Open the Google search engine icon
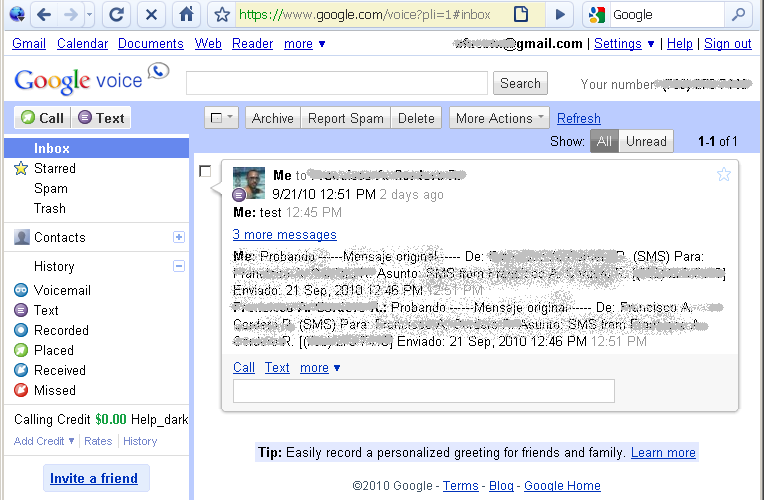Image resolution: width=764 pixels, height=500 pixels. click(x=597, y=15)
